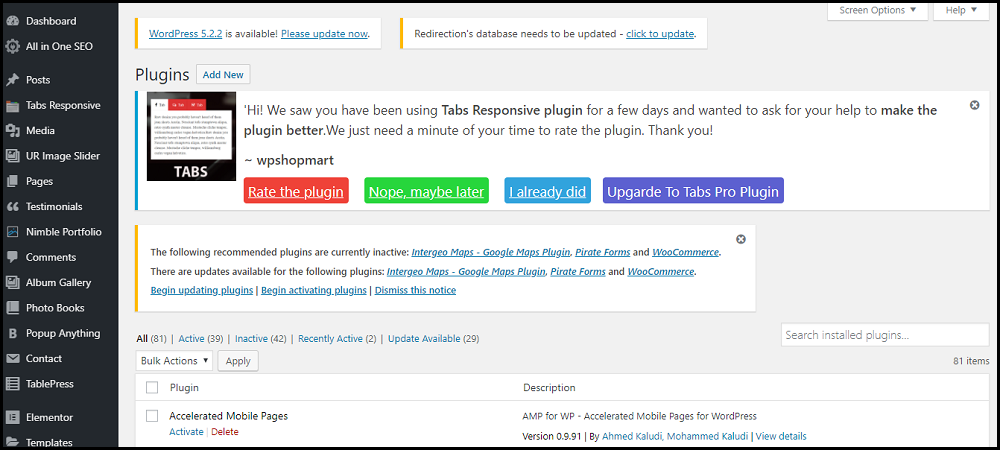The height and width of the screenshot is (450, 1000).
Task: Open View details for Accelerated Mobile Pages
Action: (781, 437)
